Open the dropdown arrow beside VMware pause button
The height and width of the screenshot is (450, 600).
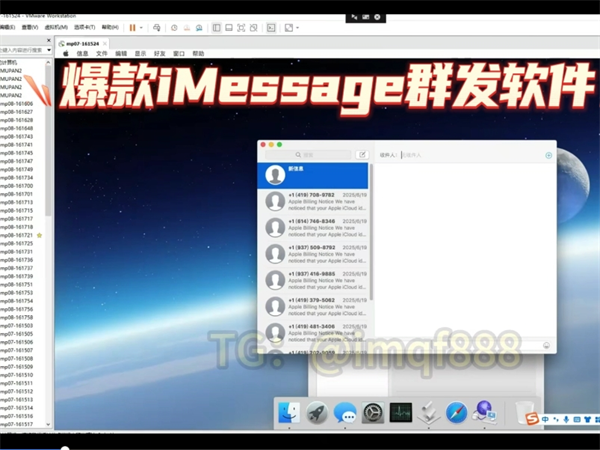click(141, 28)
